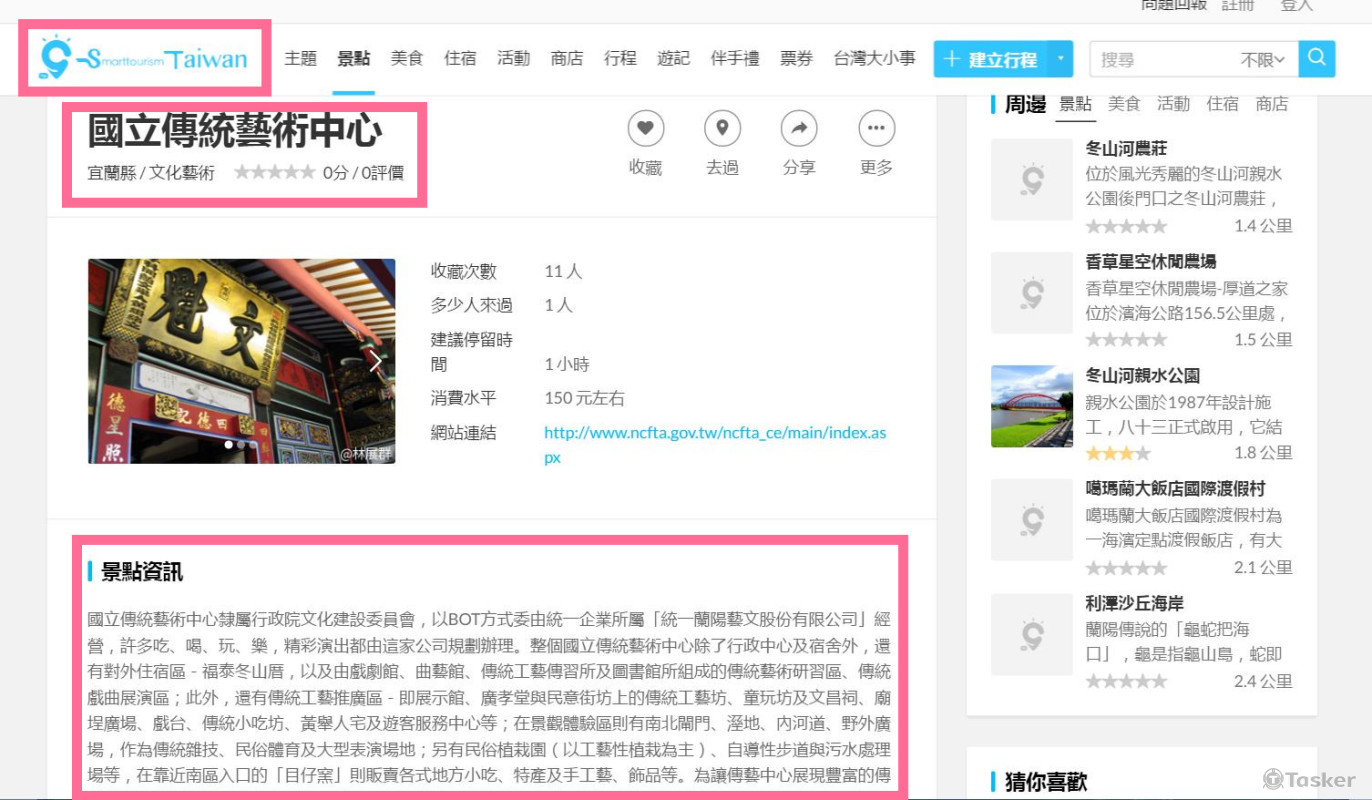Click the 分享 share arrow icon

click(799, 128)
